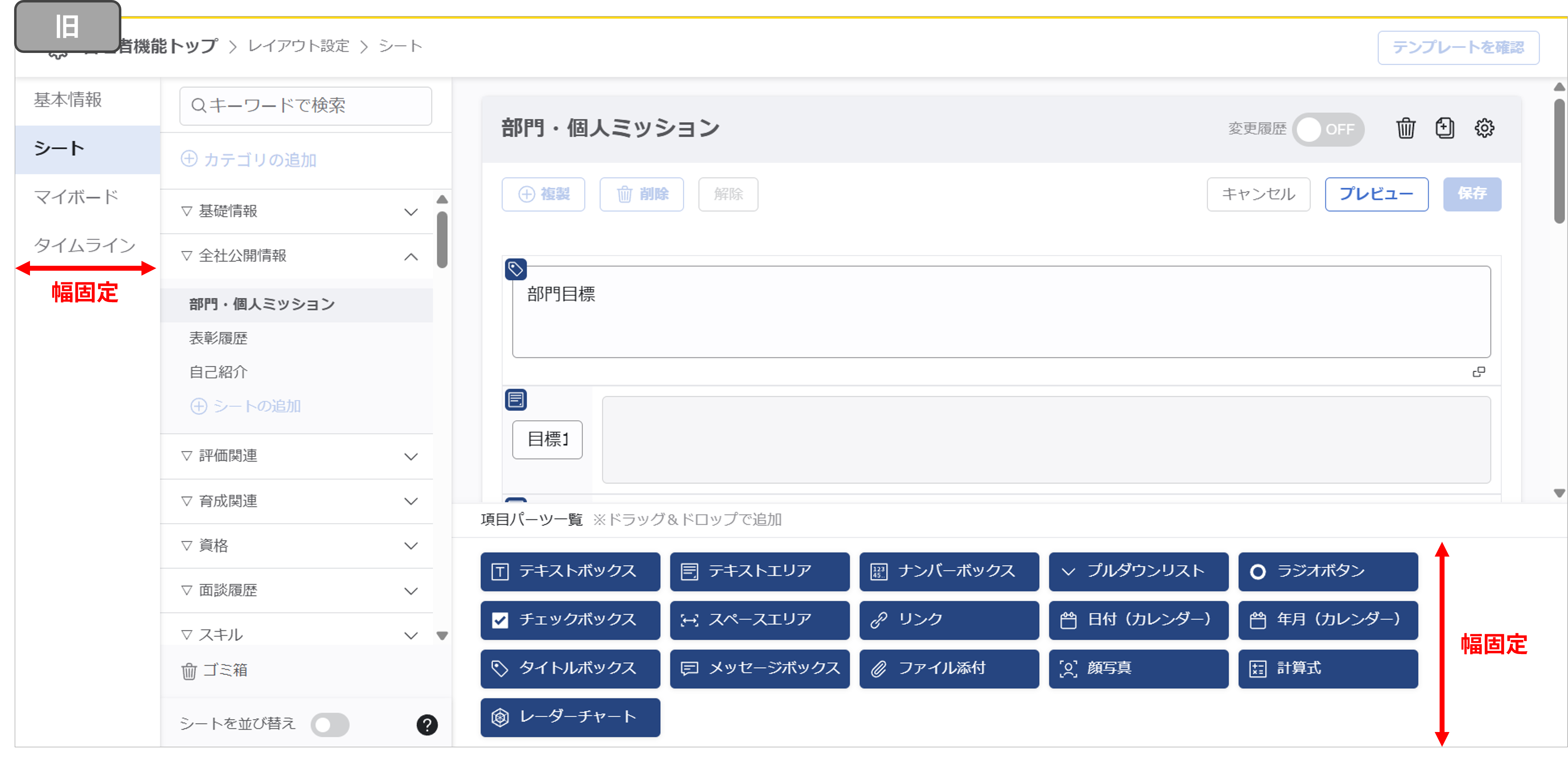Click the trash icon in sheet header
Viewport: 1568px width, 762px height.
(1405, 128)
